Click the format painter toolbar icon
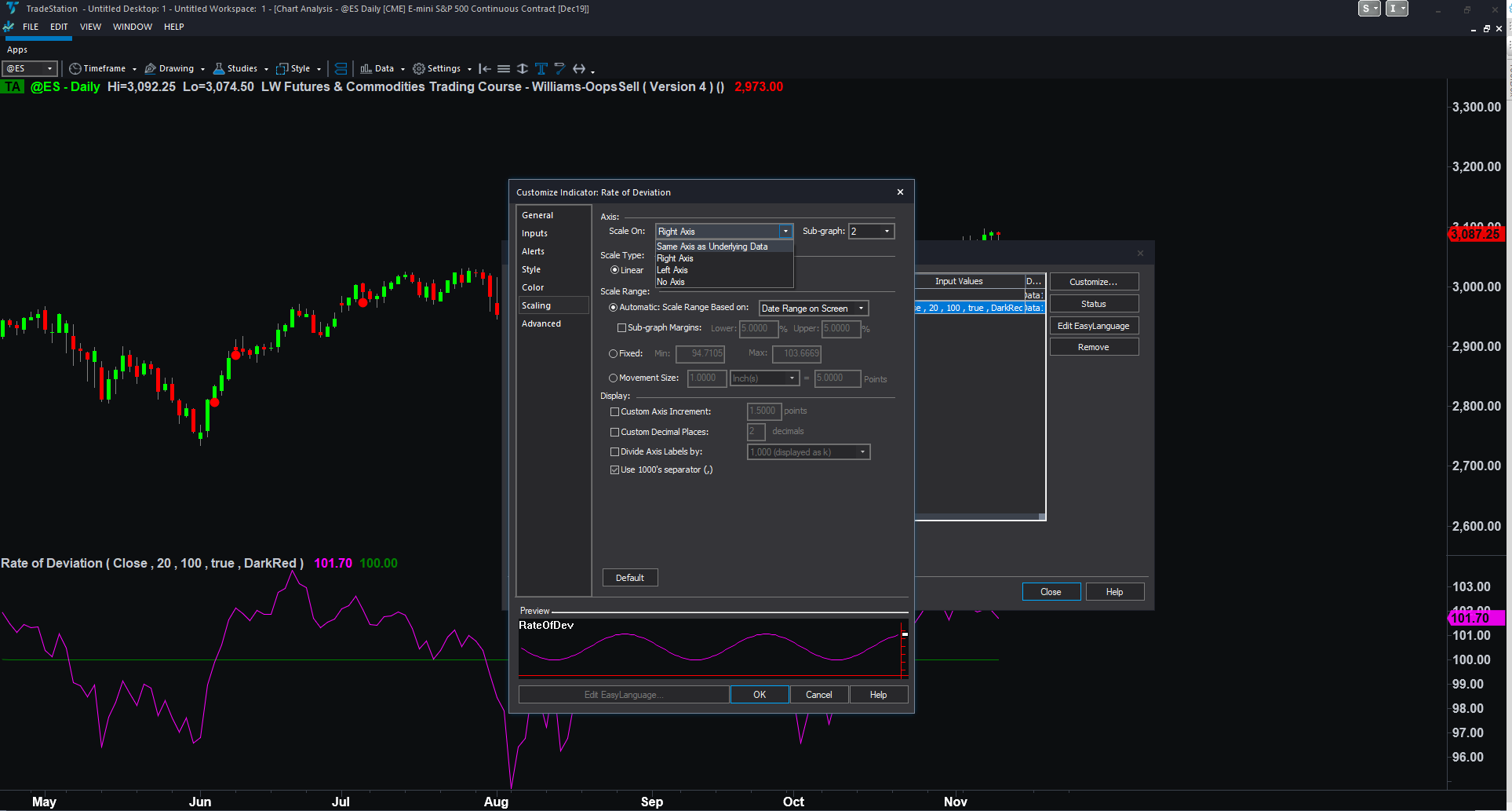 point(559,68)
